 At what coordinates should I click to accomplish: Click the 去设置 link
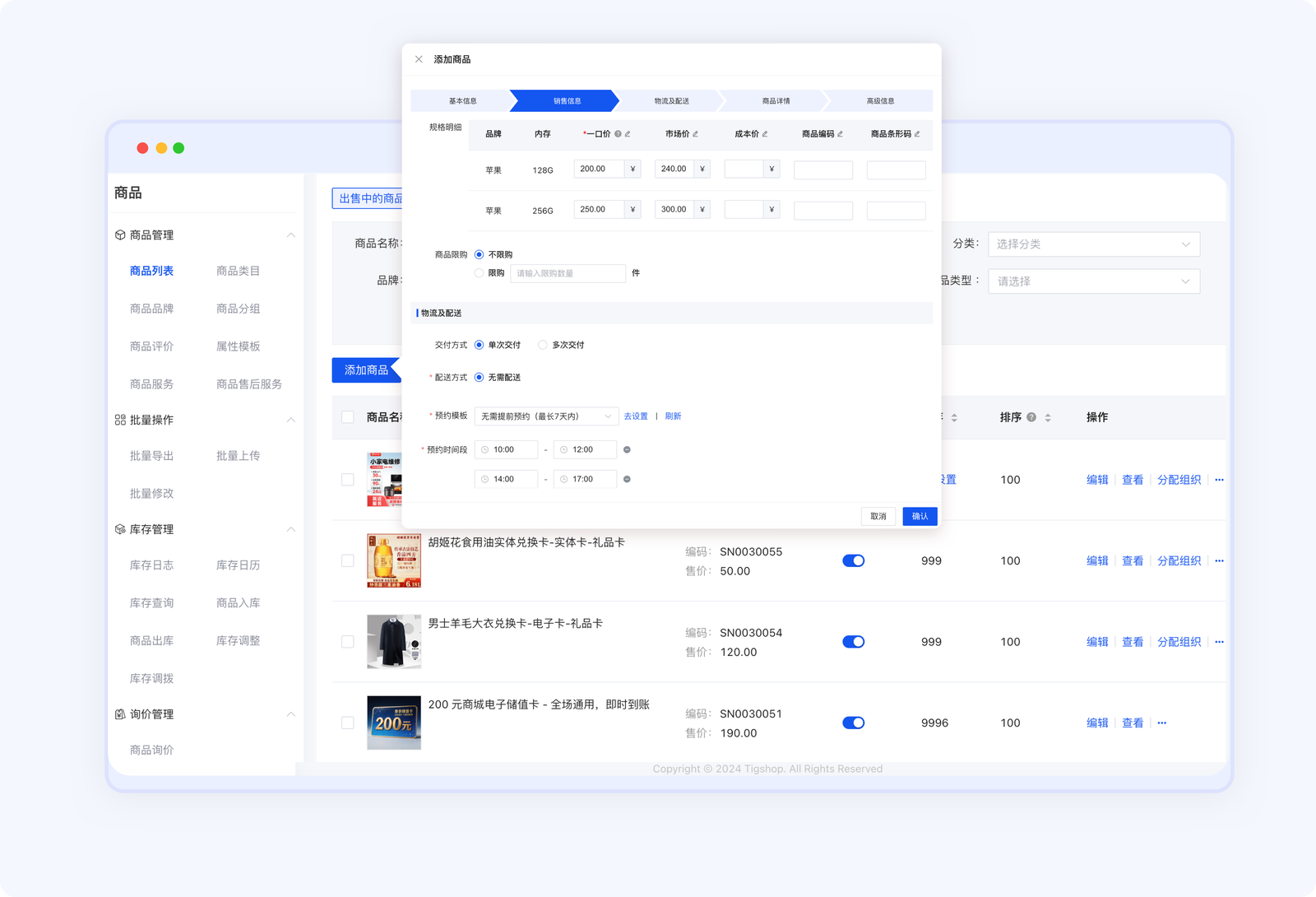(x=636, y=416)
